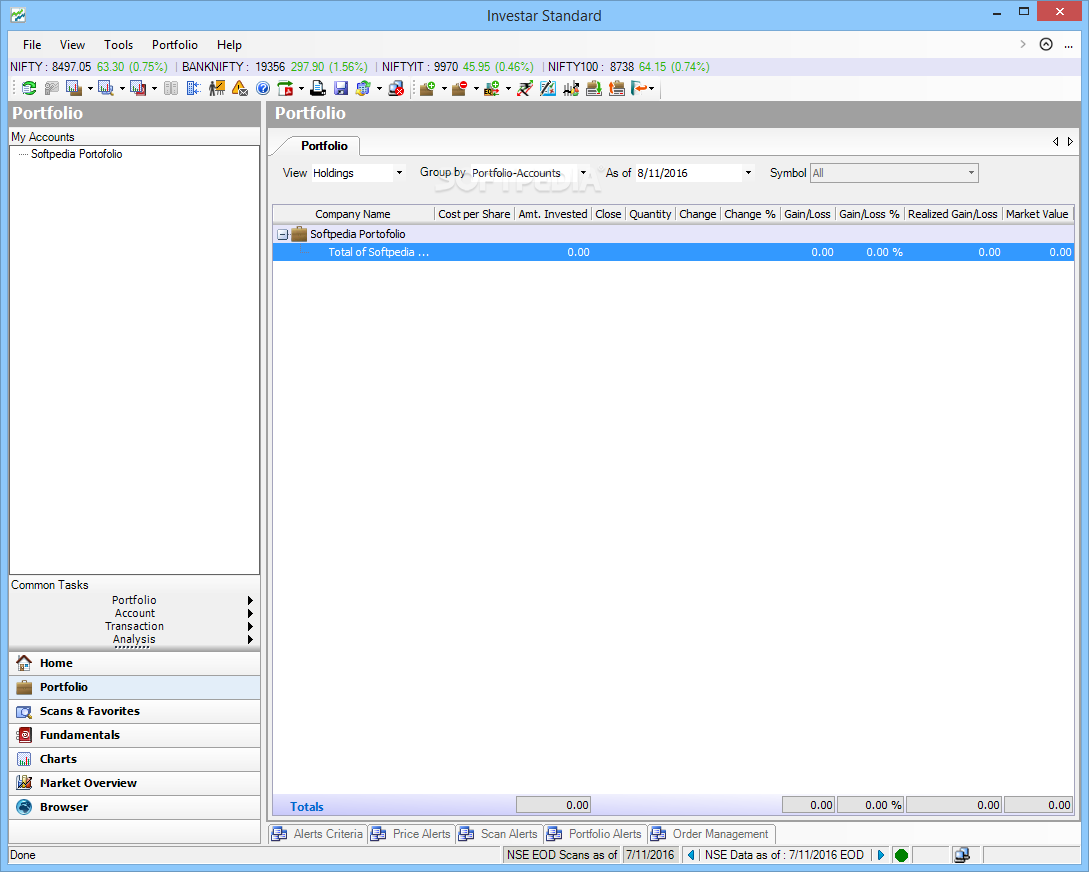
Task: Switch to Portfolio Alerts bottom tab
Action: pos(595,834)
